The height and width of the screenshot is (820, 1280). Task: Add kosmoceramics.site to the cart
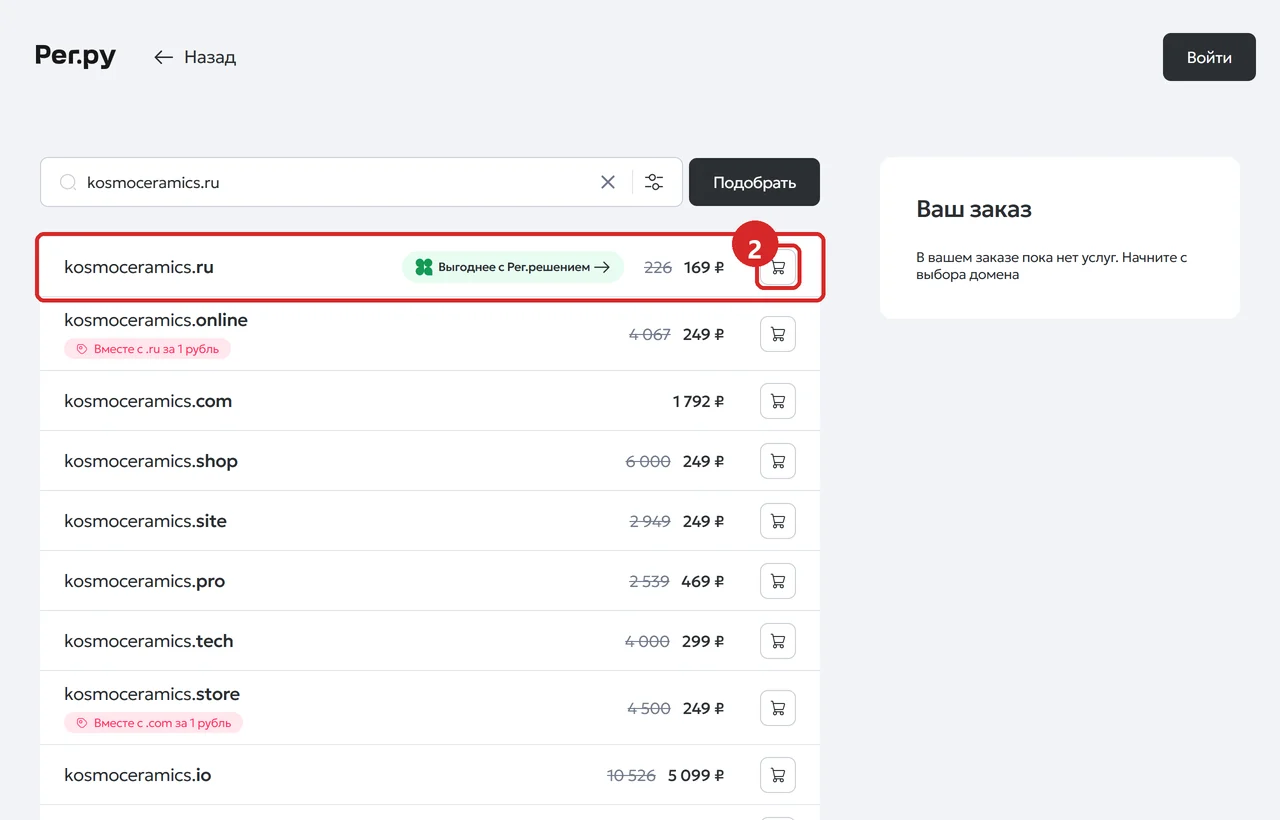(778, 521)
